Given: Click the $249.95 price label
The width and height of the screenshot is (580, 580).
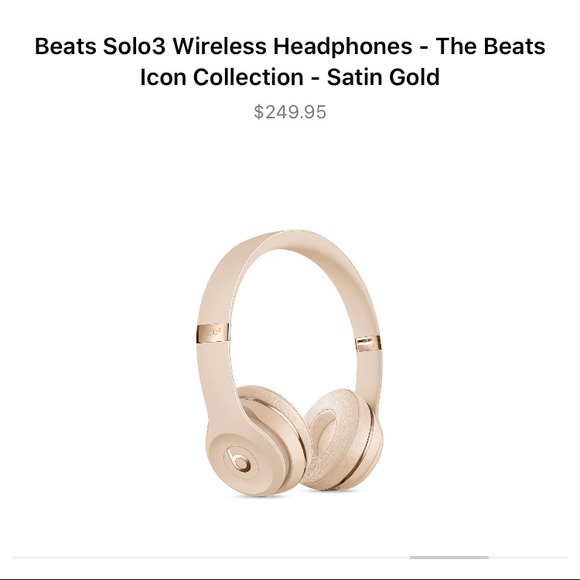Looking at the screenshot, I should tap(290, 112).
